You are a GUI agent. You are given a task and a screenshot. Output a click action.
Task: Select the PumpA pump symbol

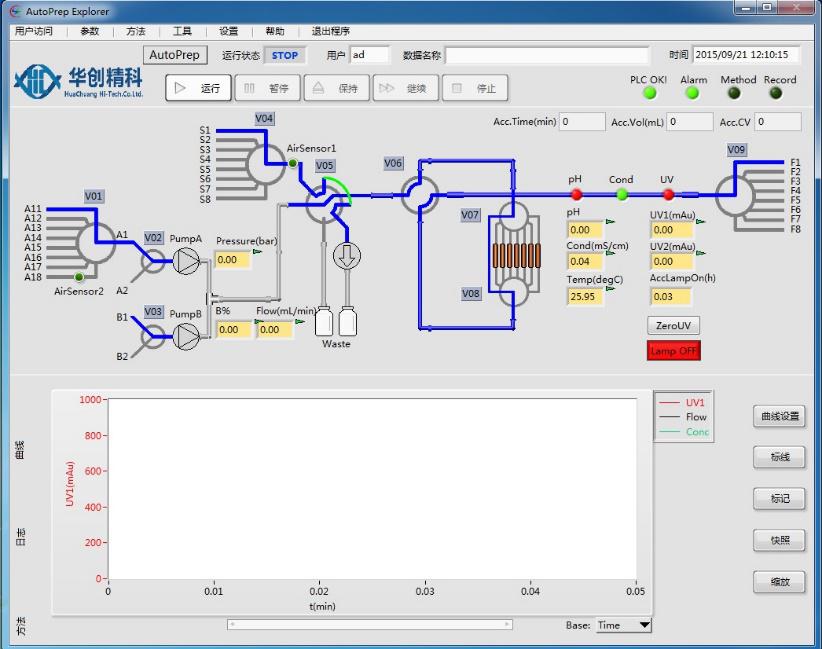187,262
